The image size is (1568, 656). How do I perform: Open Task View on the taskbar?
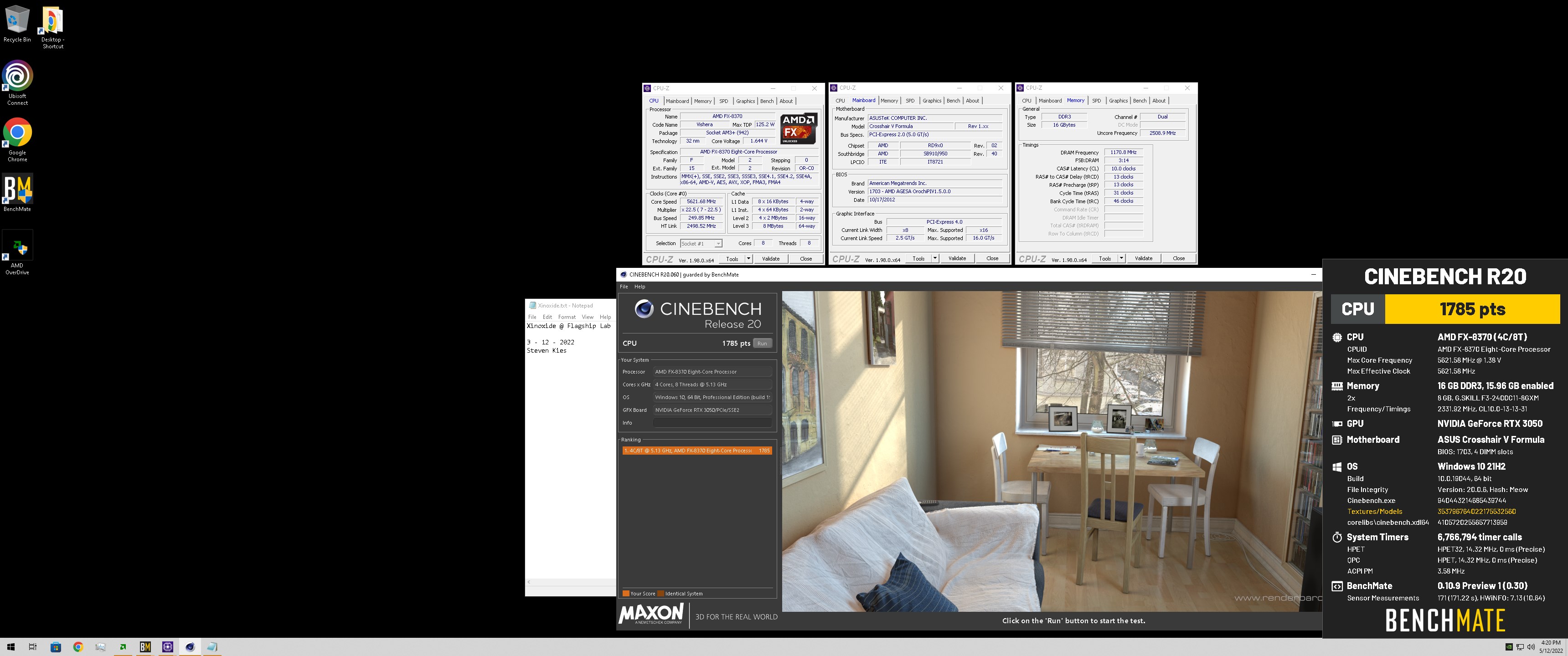coord(33,647)
